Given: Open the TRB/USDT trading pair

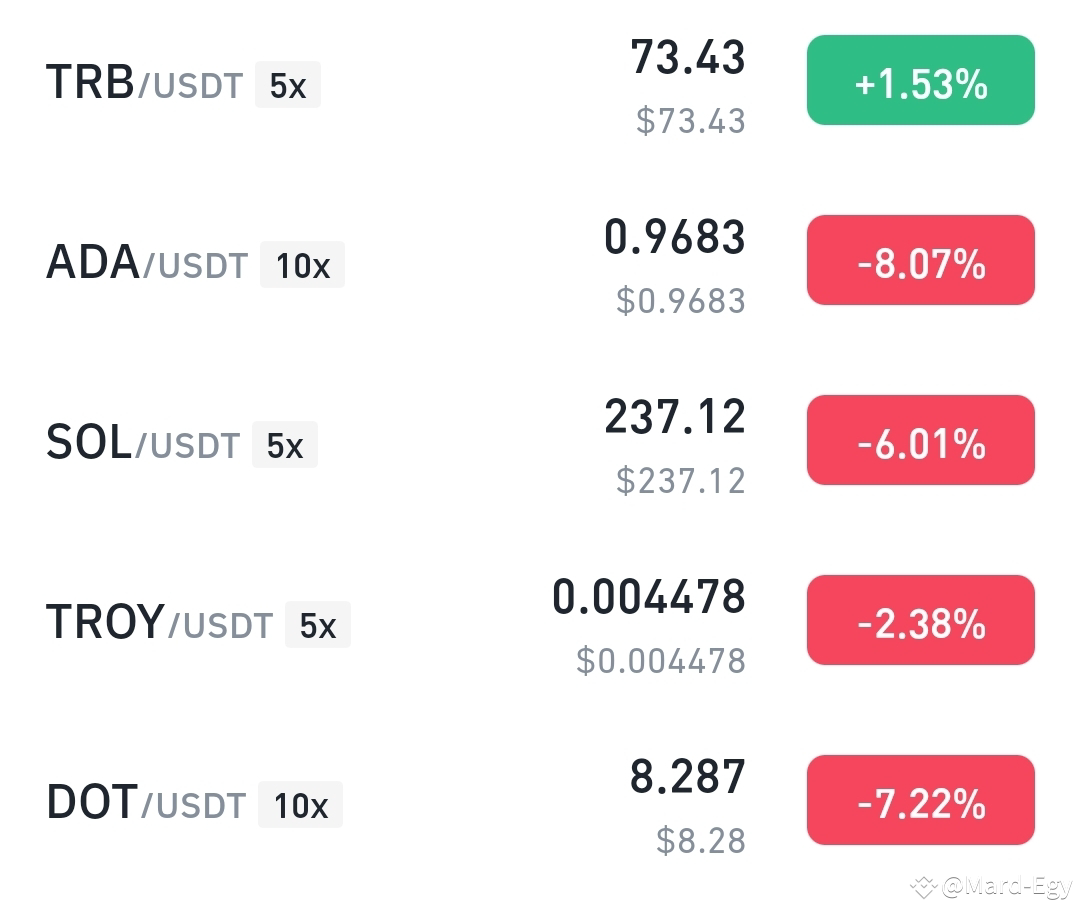Looking at the screenshot, I should (145, 83).
